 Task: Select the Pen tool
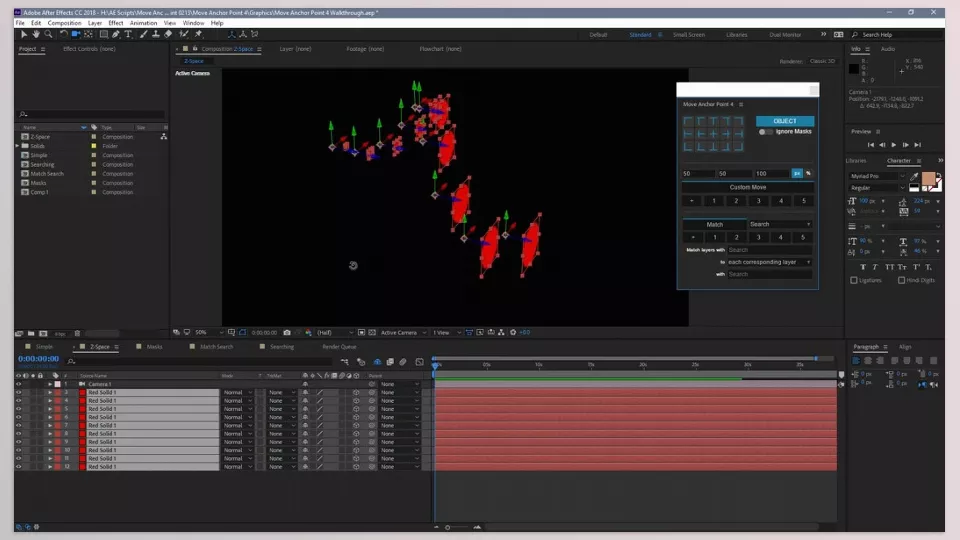116,34
